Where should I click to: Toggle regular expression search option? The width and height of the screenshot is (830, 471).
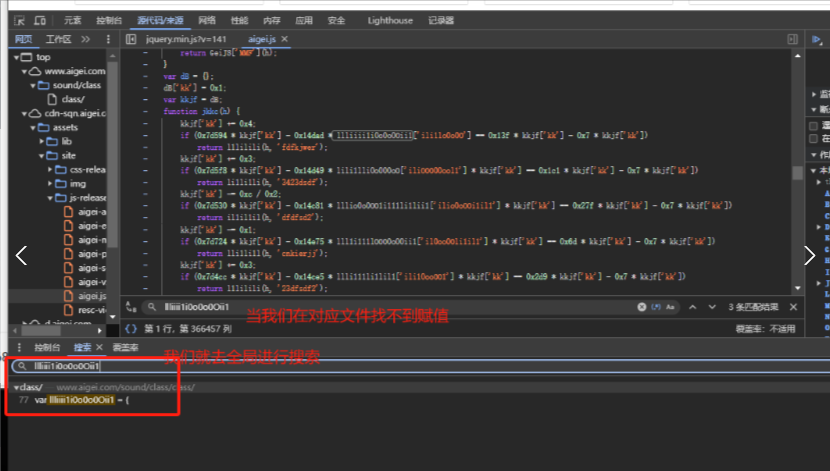pyautogui.click(x=656, y=307)
